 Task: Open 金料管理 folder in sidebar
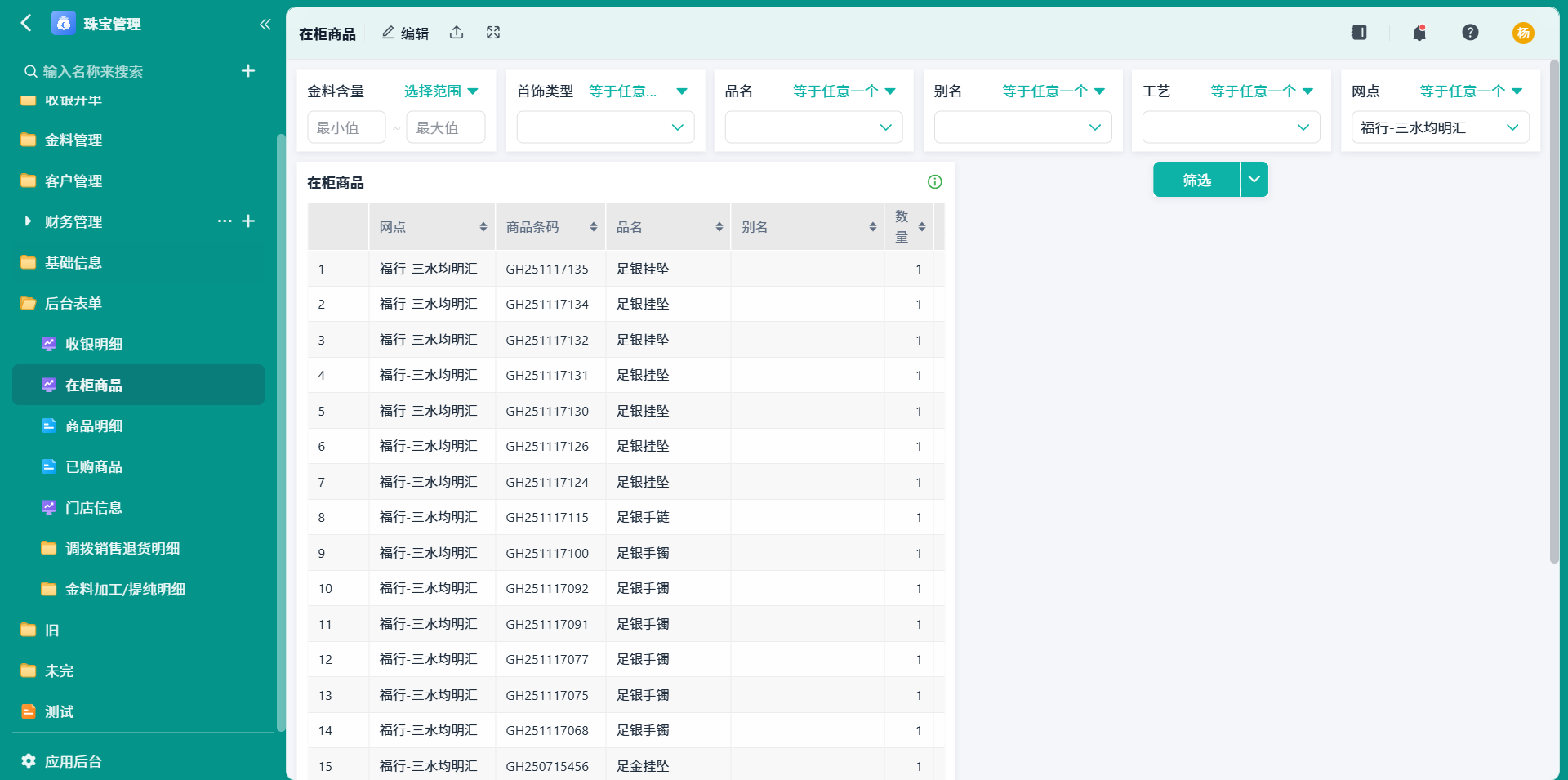pos(138,140)
